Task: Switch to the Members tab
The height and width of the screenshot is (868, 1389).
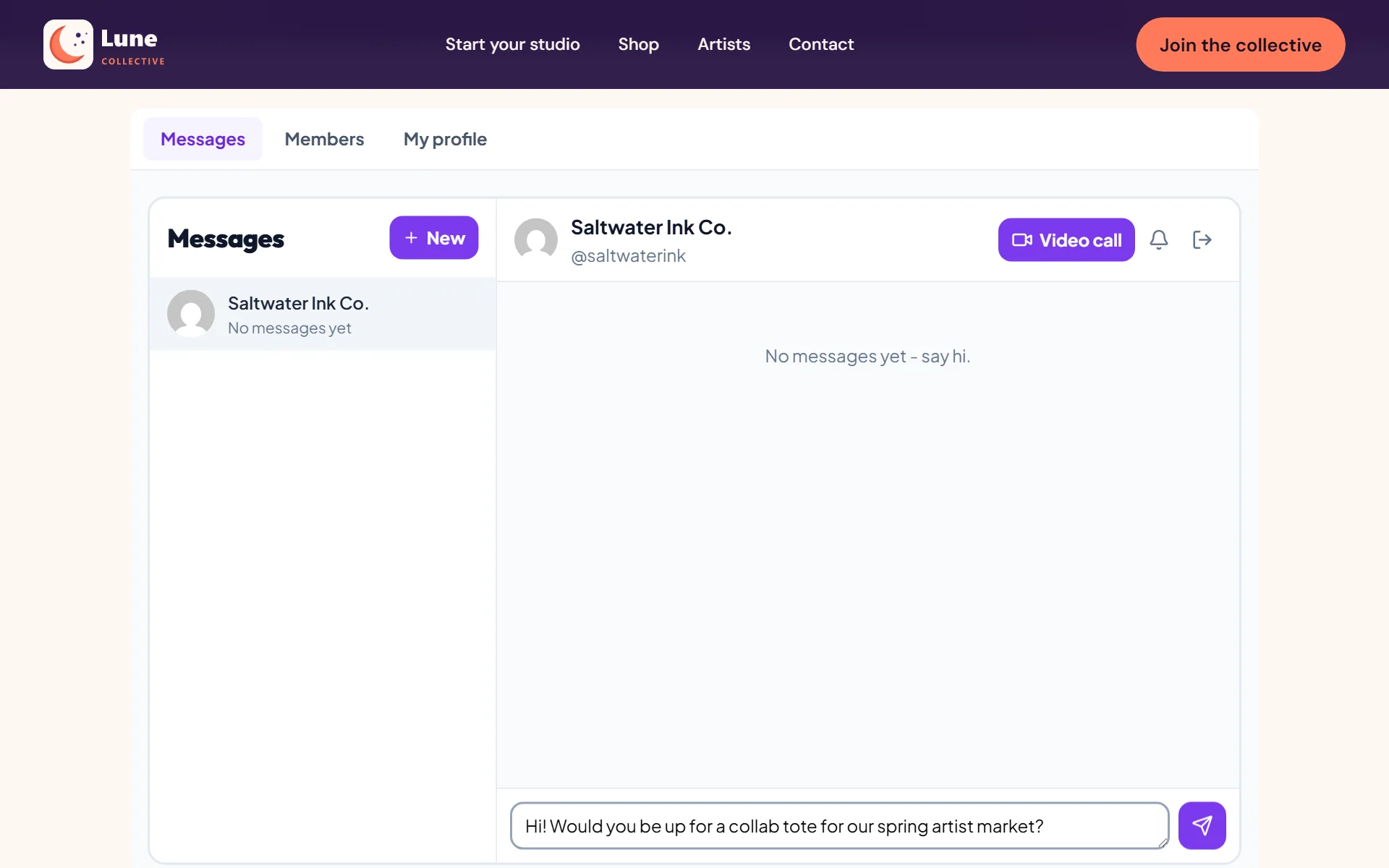Action: click(324, 139)
